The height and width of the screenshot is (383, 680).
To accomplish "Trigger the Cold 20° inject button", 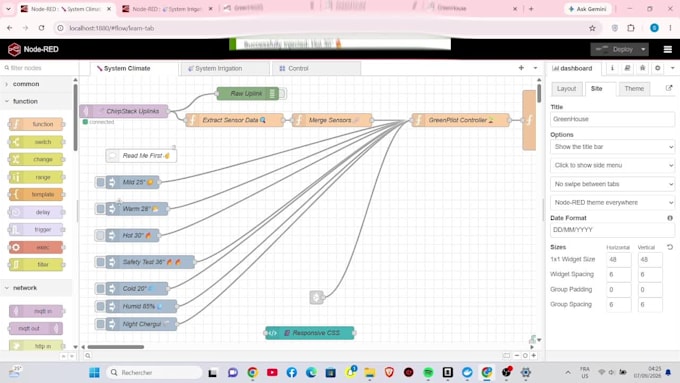I will coord(101,288).
